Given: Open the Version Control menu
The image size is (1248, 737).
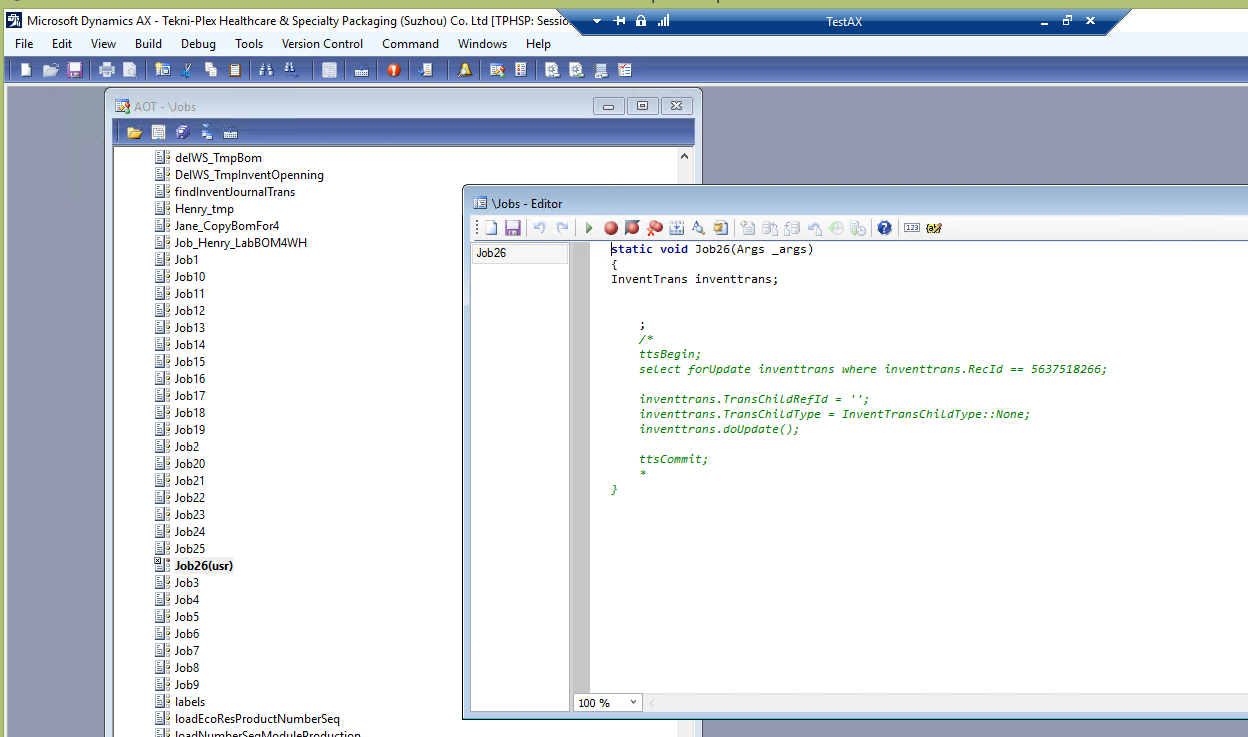Looking at the screenshot, I should click(x=322, y=44).
